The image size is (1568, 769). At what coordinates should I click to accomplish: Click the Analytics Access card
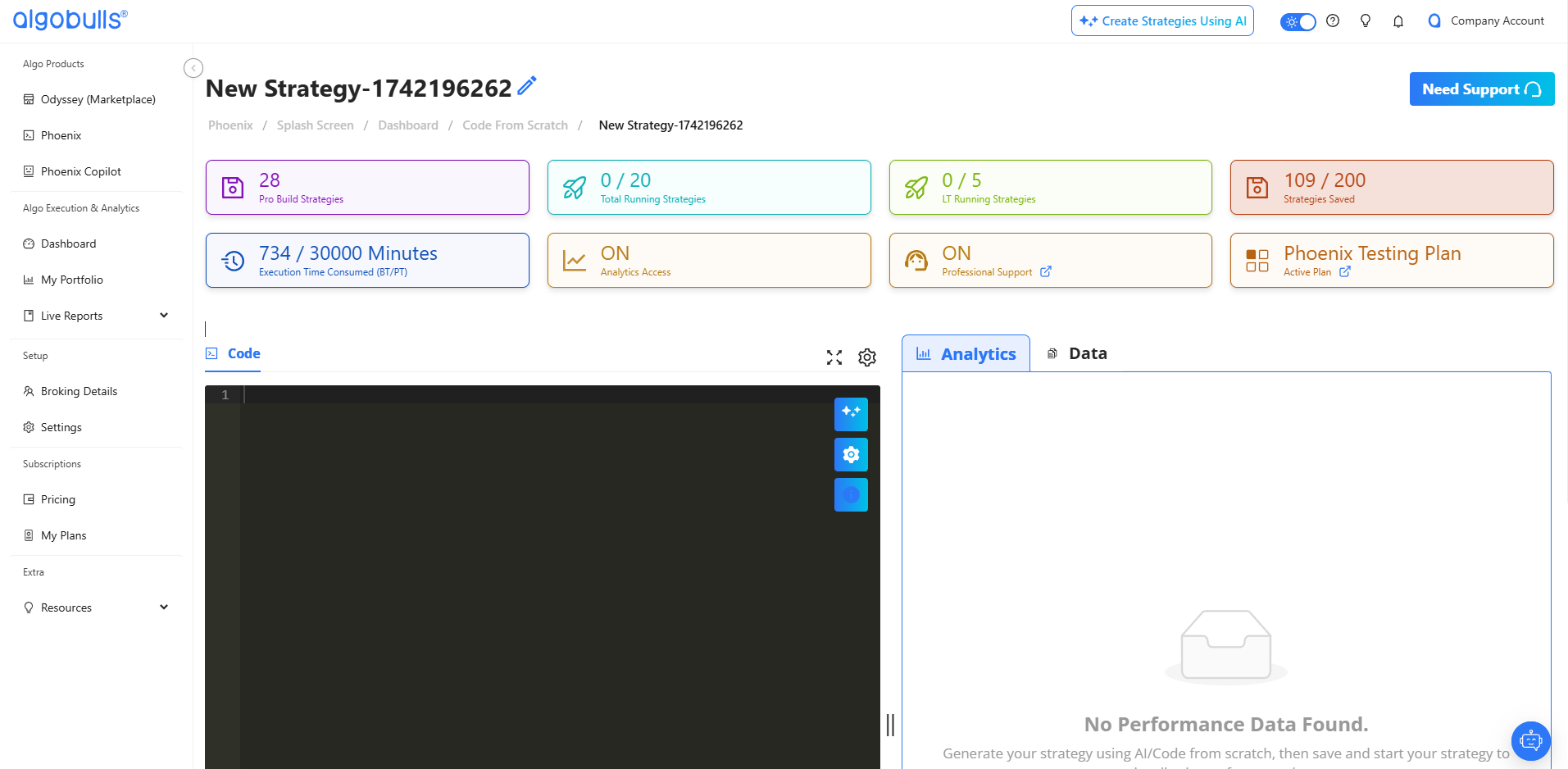coord(709,260)
